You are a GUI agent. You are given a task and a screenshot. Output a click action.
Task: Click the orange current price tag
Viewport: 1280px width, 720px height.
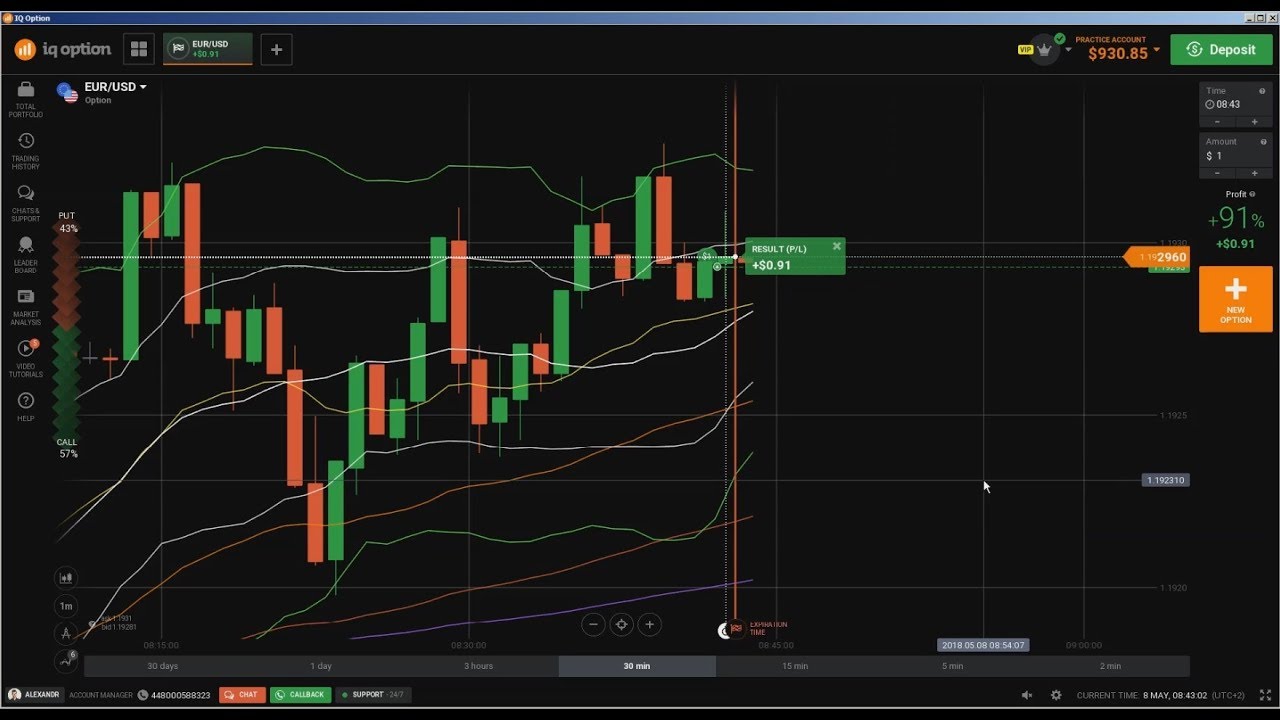point(1157,257)
